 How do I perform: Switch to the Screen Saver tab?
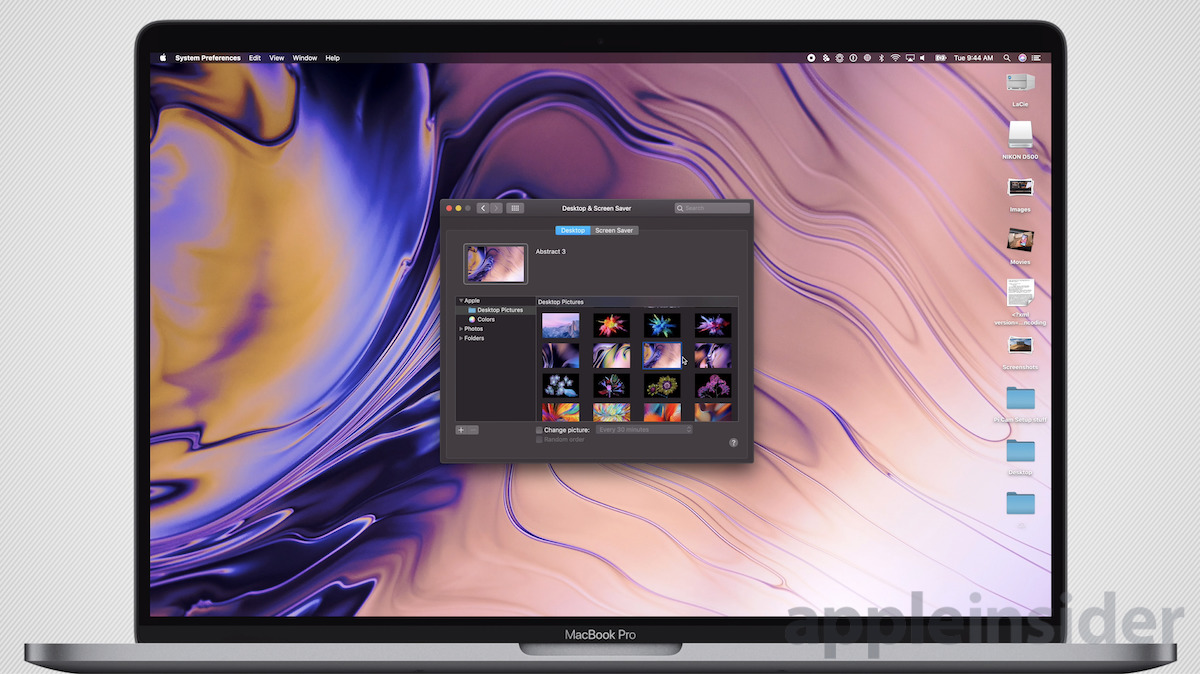coord(614,230)
